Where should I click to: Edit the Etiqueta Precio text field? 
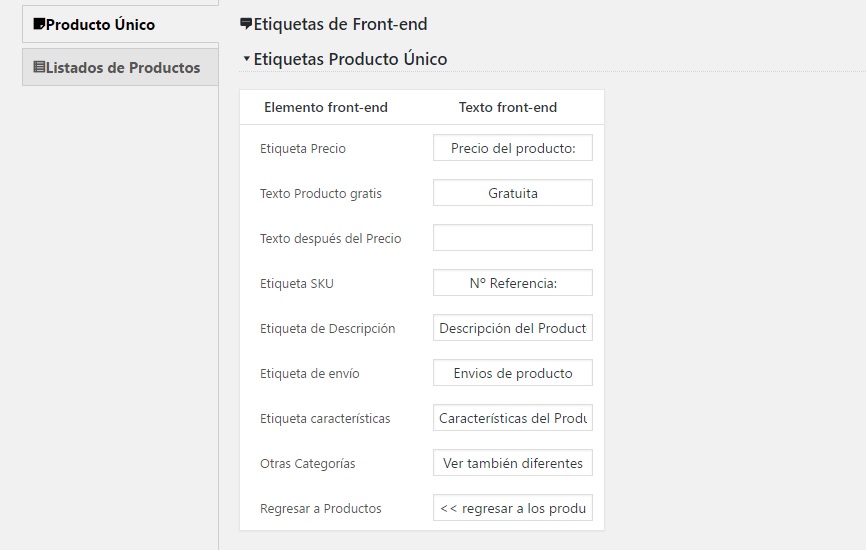(513, 148)
